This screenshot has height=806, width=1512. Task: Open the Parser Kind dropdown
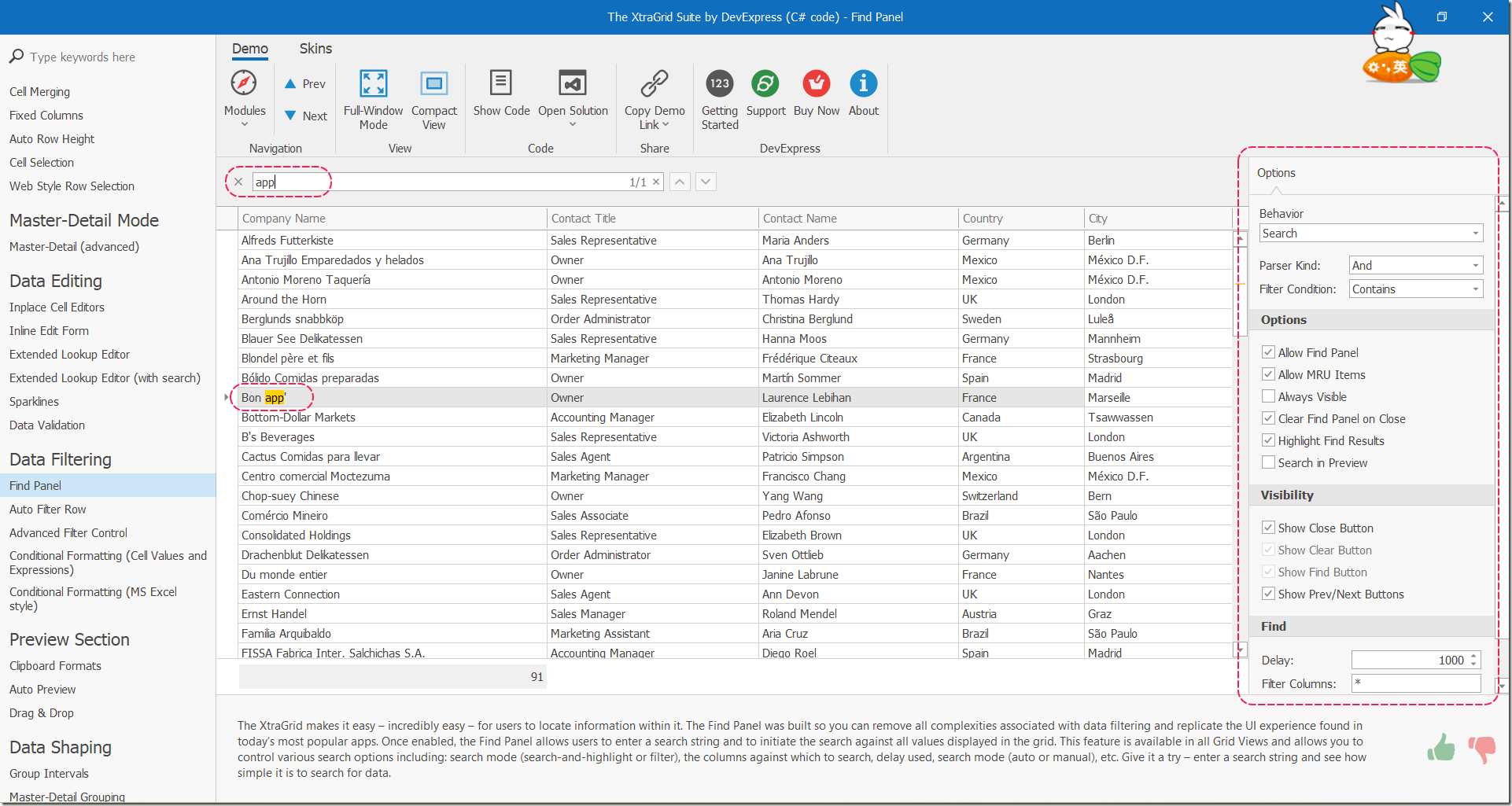[x=1476, y=266]
